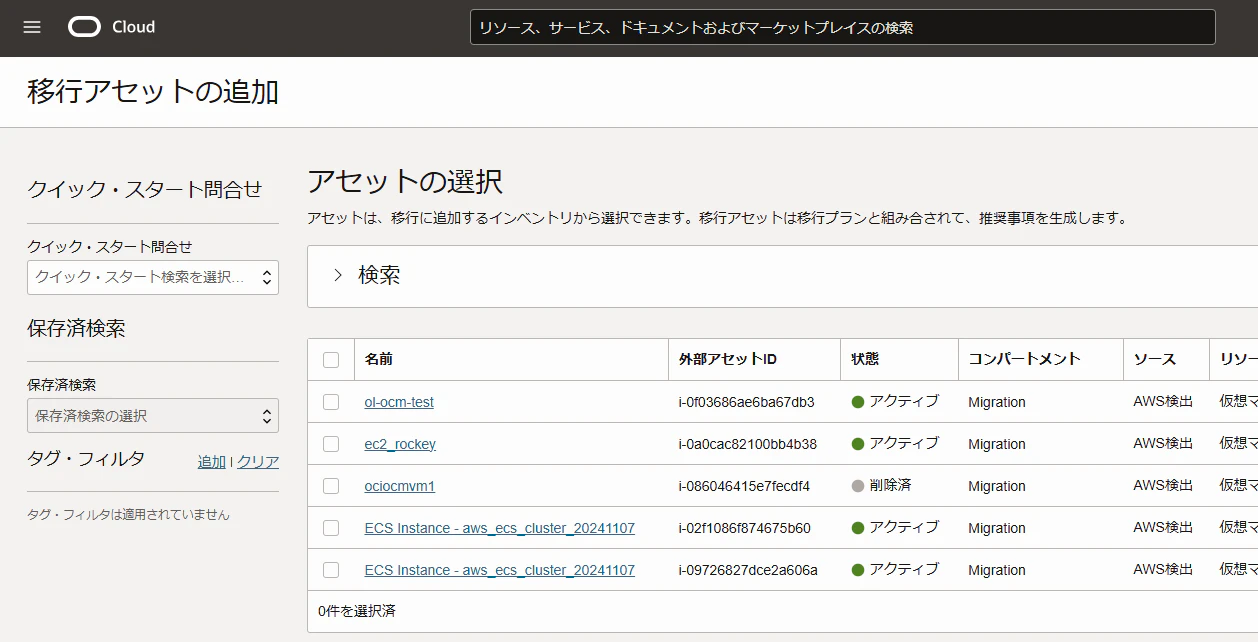1258x642 pixels.
Task: Click AWS検出 source in ol-ocm-test row
Action: (x=1163, y=402)
